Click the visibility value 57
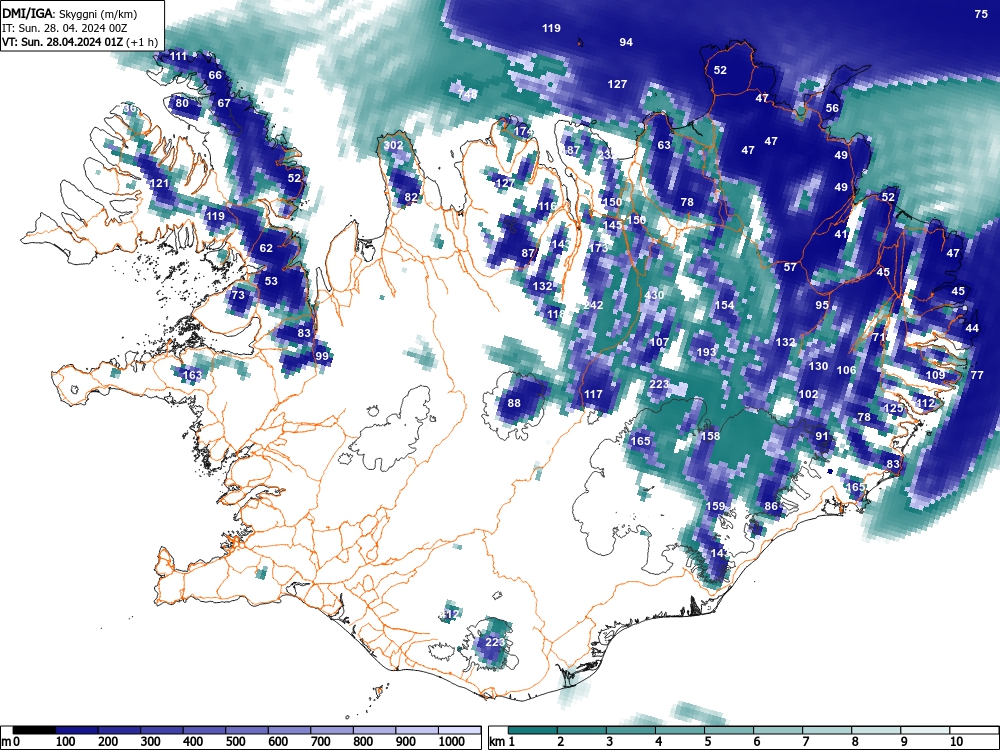Viewport: 1000px width, 750px height. pyautogui.click(x=790, y=267)
